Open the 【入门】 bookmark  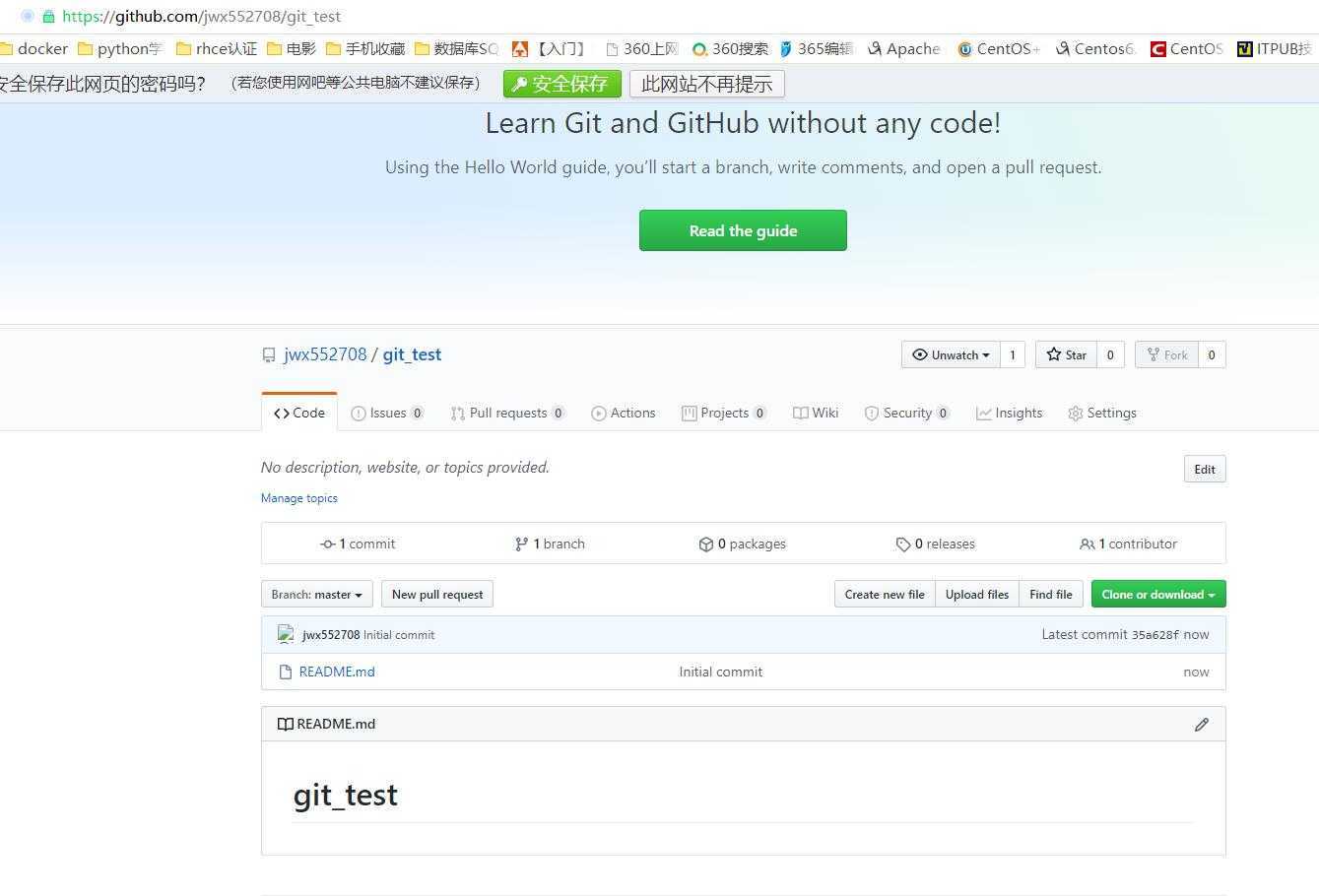(549, 48)
